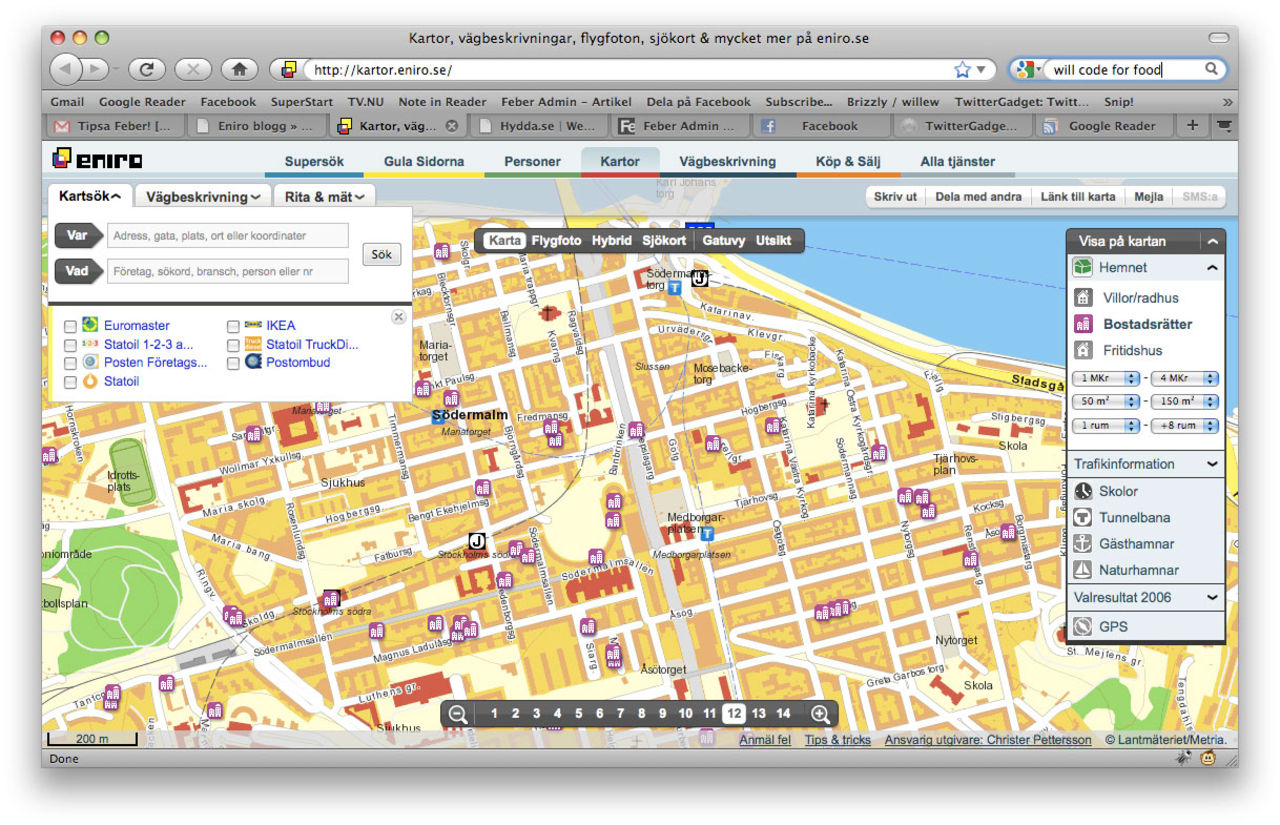
Task: Close the search category suggestions box
Action: (398, 317)
